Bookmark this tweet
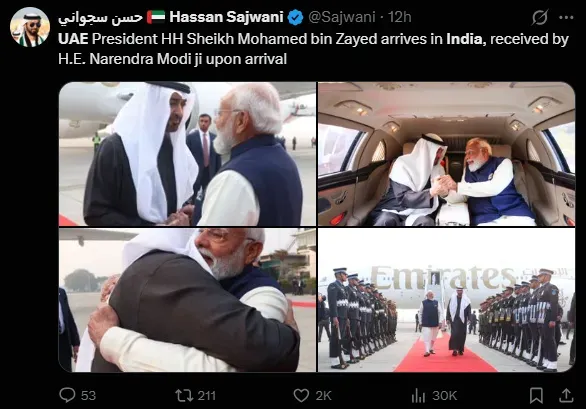 [536, 395]
